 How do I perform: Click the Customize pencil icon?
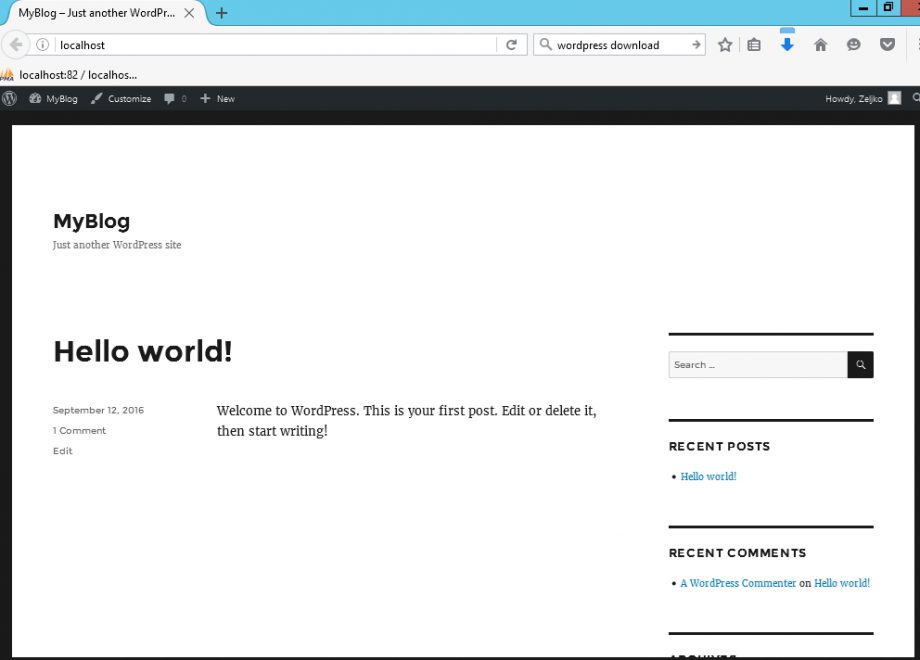95,98
